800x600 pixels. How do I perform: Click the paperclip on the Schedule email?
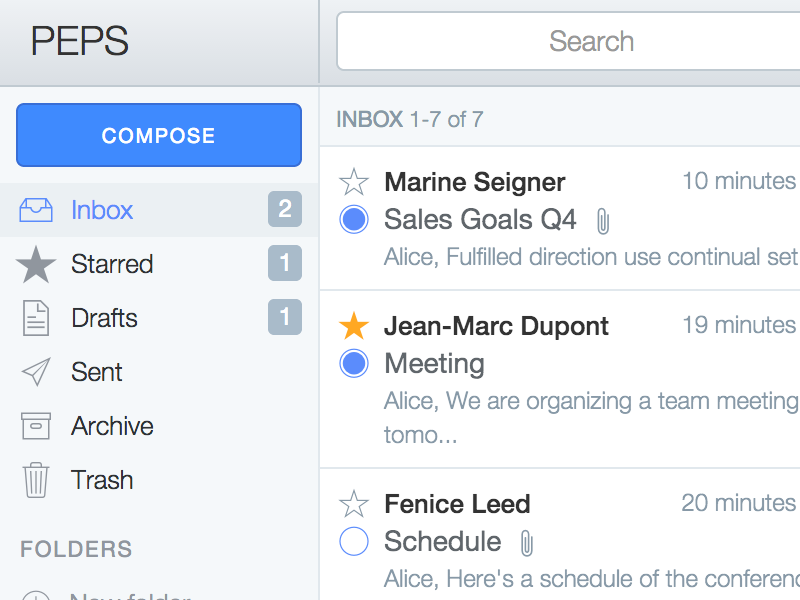coord(527,541)
